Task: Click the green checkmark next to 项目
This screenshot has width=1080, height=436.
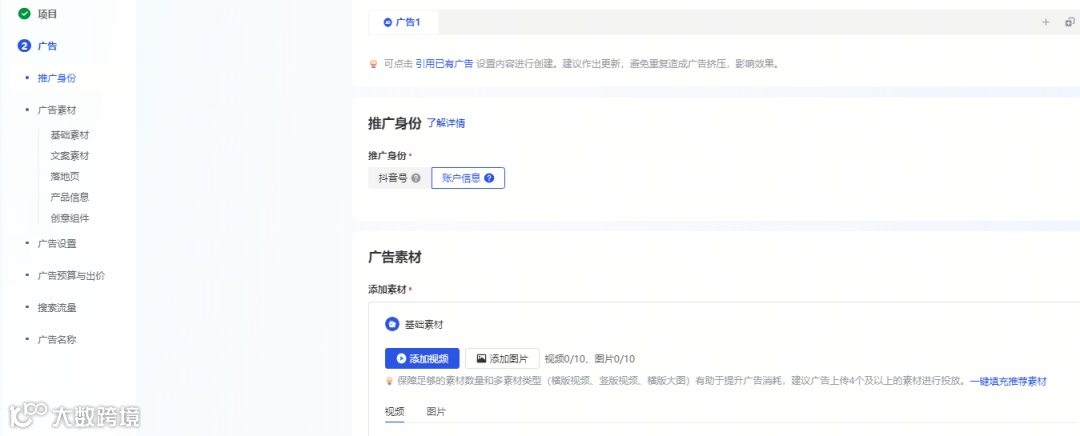Action: pos(25,13)
